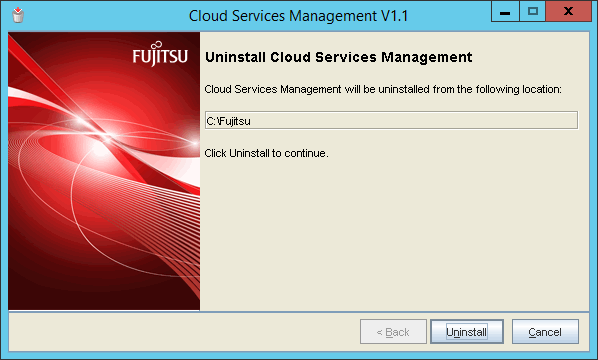
Task: Click the bright light flare in the banner artwork
Action: tap(101, 133)
